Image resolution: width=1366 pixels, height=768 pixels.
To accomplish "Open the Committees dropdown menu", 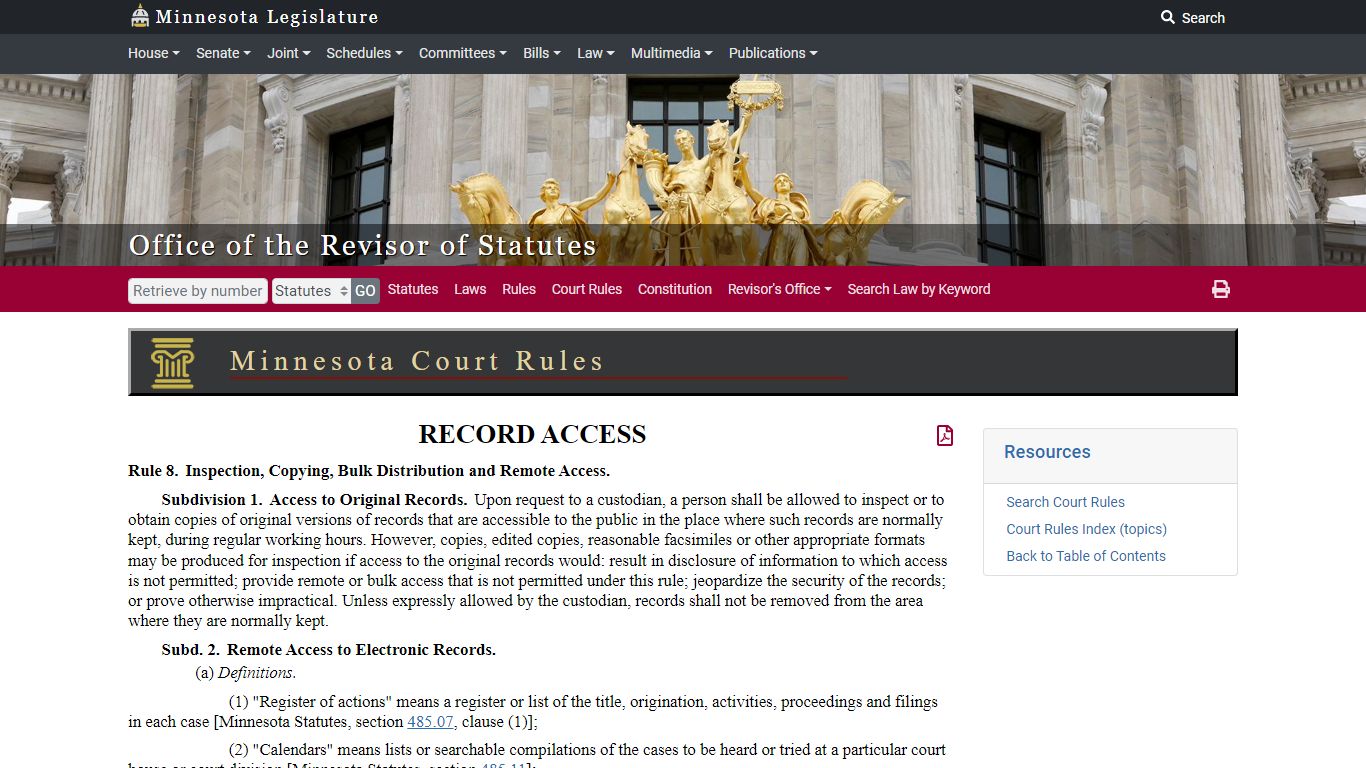I will 462,53.
